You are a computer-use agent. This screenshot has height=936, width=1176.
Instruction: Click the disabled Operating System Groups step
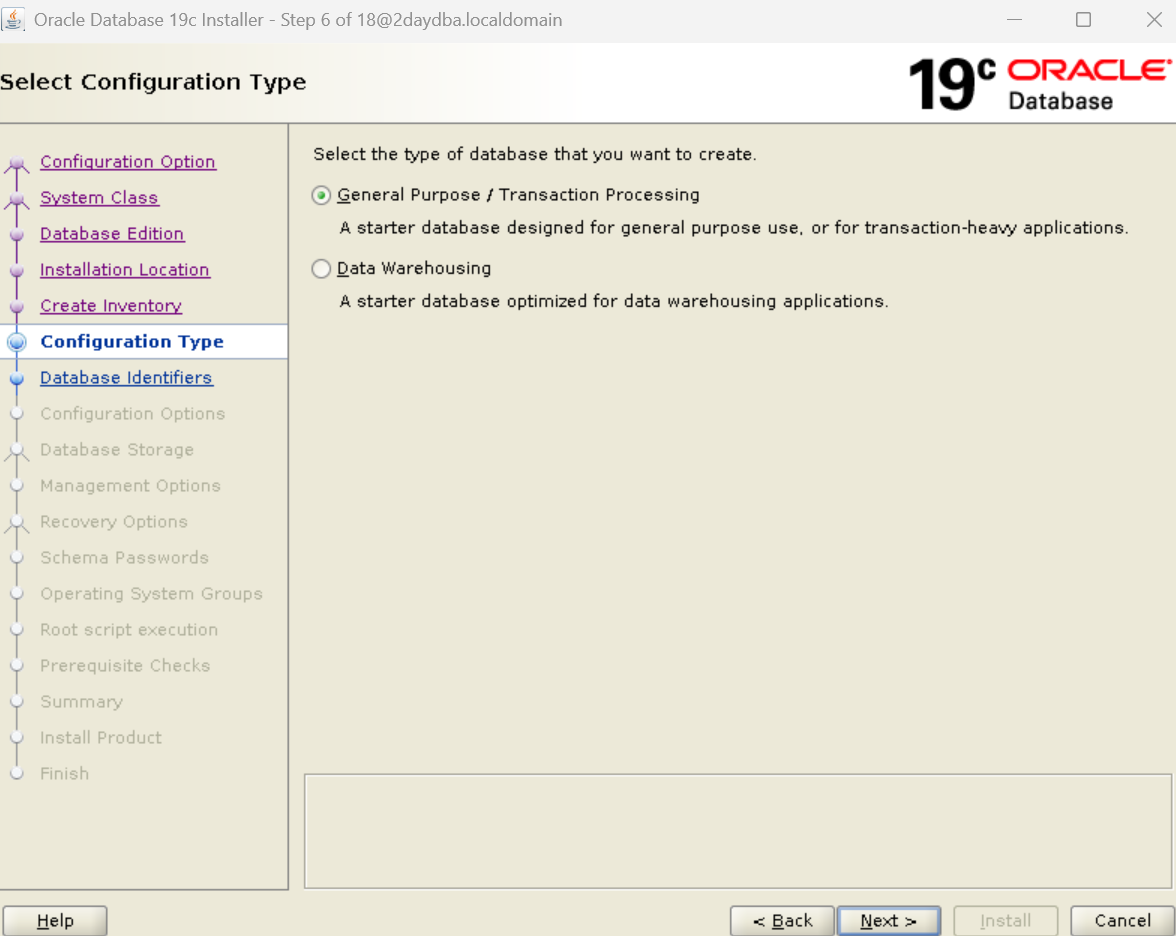tap(152, 593)
